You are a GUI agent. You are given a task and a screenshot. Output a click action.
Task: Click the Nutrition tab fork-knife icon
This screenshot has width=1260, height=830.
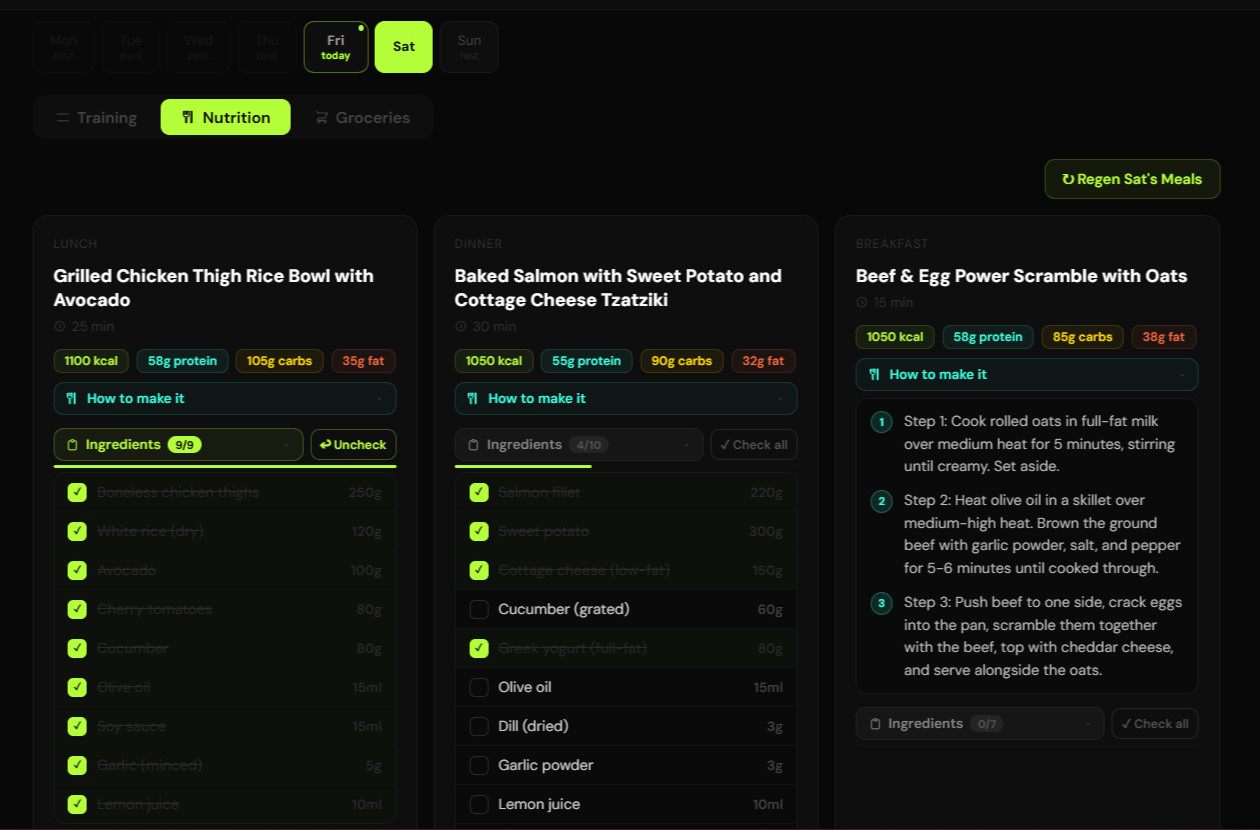click(x=188, y=118)
